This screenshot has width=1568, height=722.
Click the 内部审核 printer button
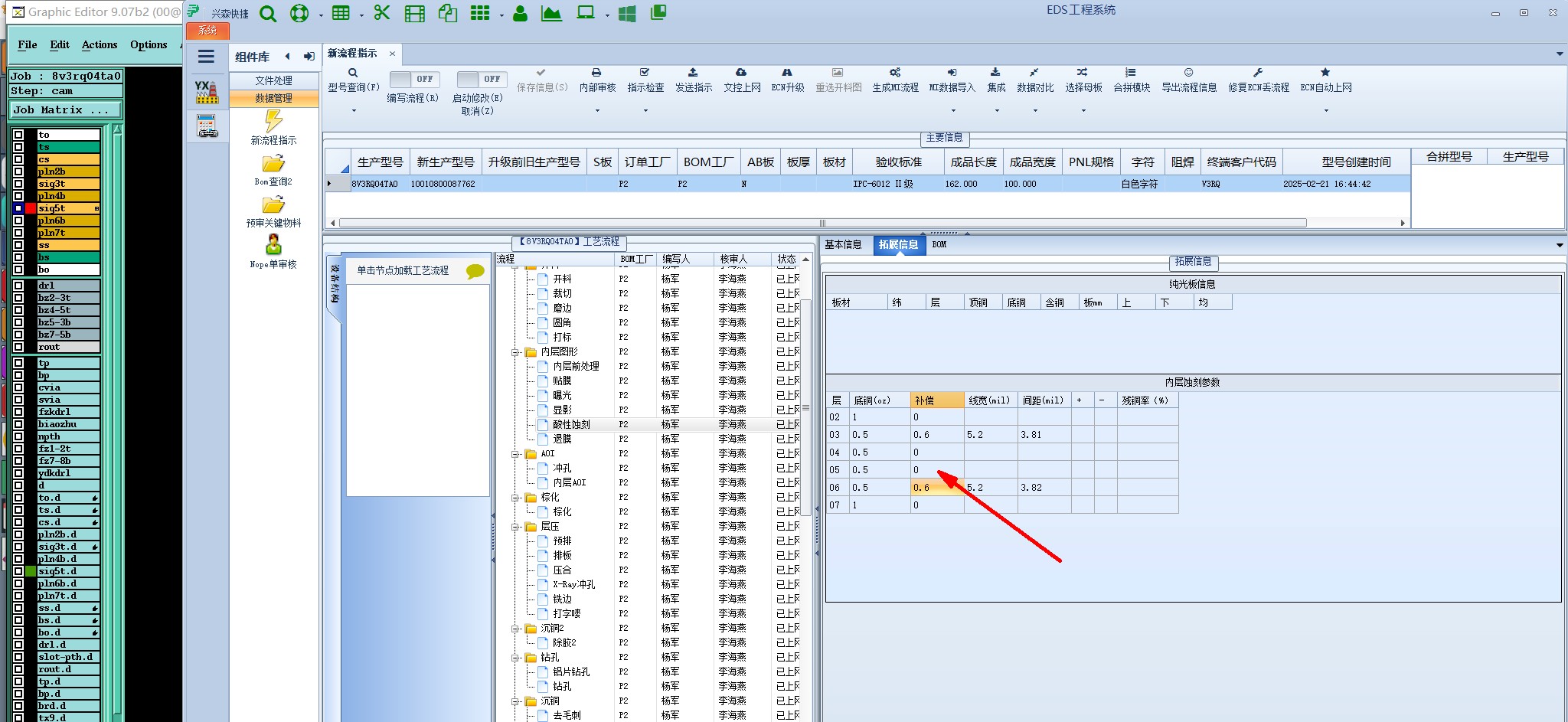point(597,80)
